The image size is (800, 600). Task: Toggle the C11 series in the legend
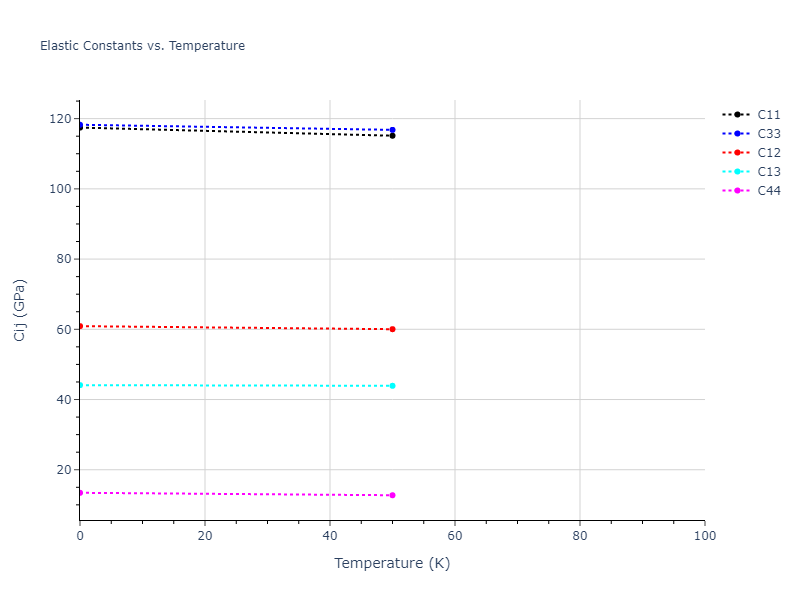point(768,115)
